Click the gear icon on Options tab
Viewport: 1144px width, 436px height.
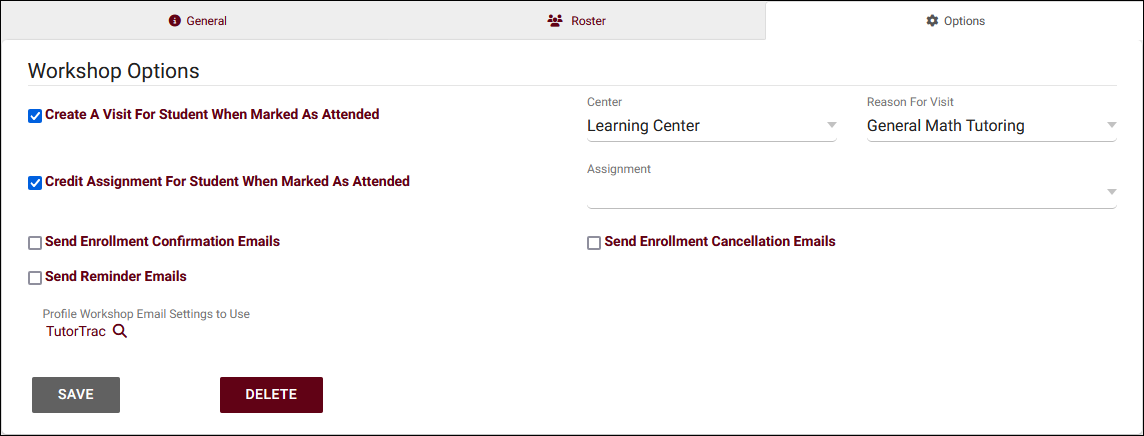click(x=932, y=21)
